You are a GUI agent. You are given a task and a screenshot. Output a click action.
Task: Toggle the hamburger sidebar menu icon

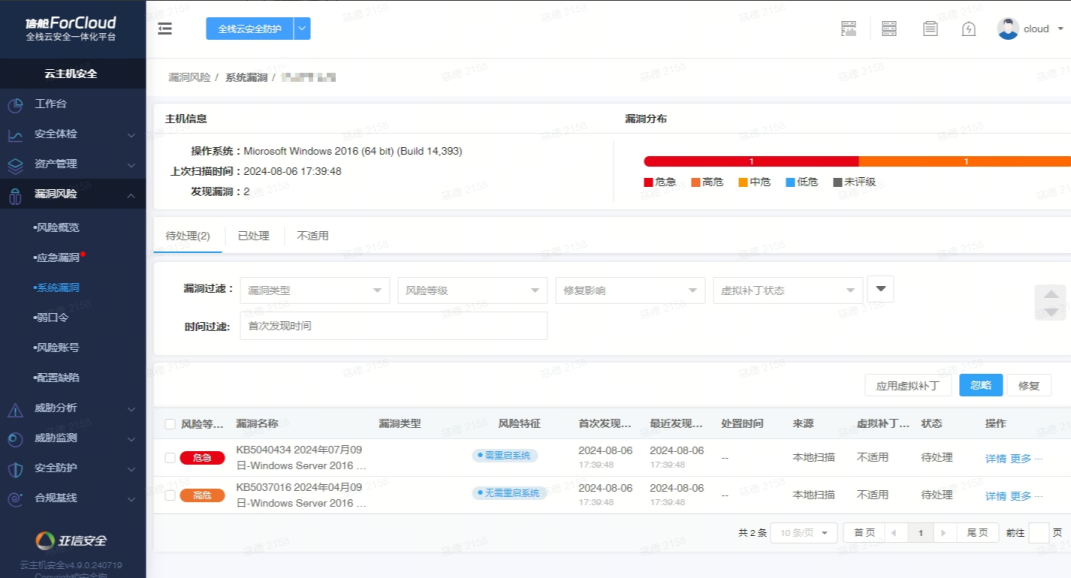coord(165,29)
